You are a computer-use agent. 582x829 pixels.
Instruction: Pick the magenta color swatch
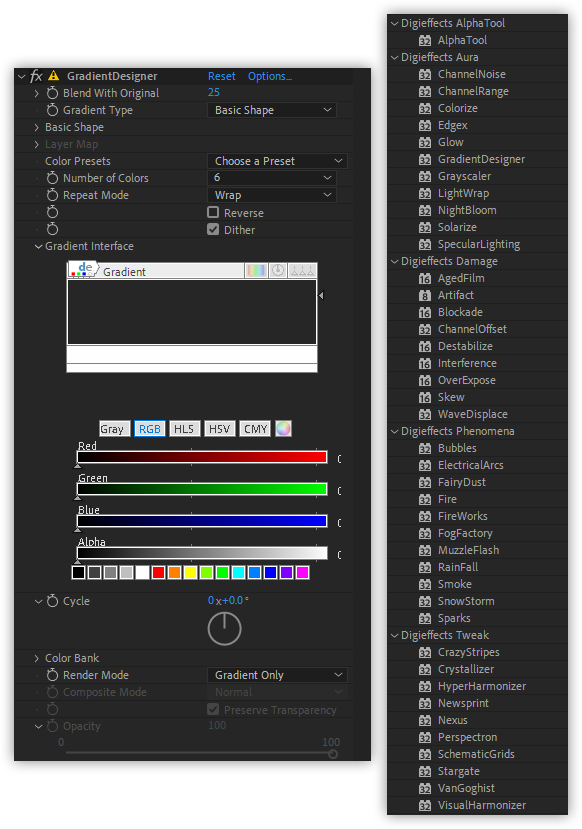[302, 573]
